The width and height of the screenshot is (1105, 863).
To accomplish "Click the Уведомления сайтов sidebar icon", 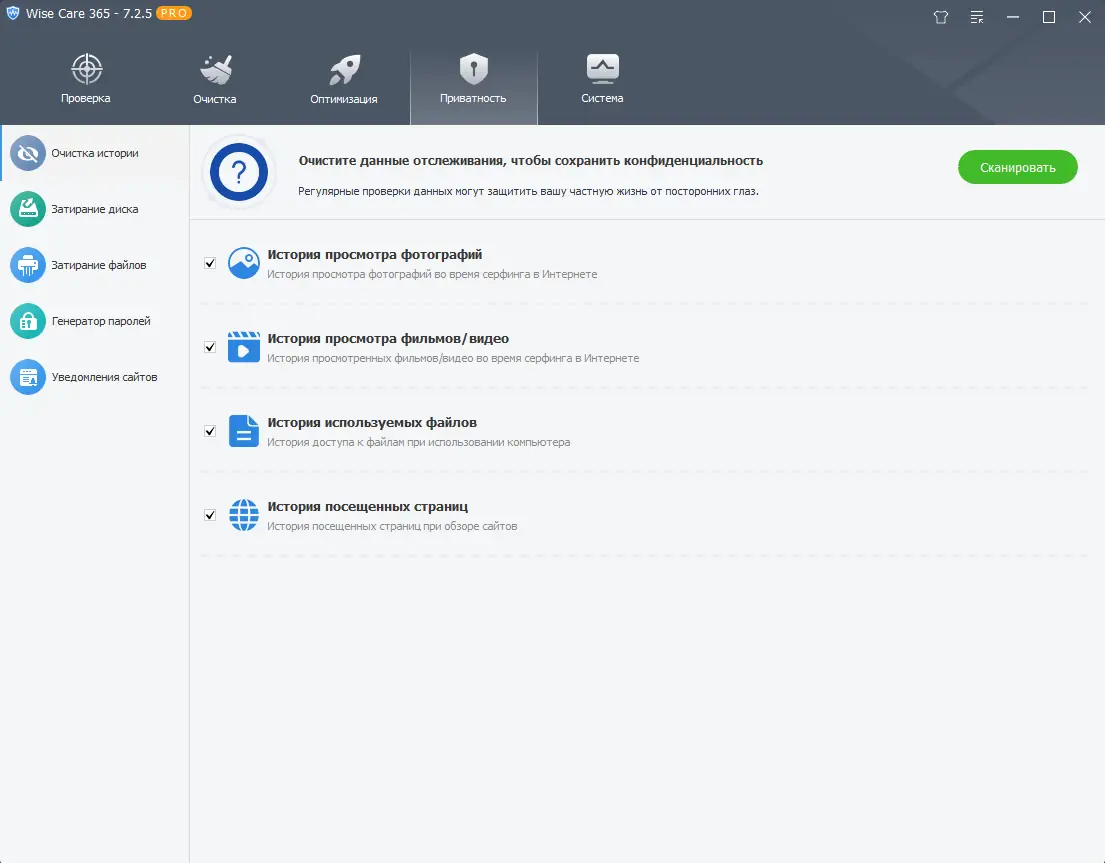I will pos(28,377).
